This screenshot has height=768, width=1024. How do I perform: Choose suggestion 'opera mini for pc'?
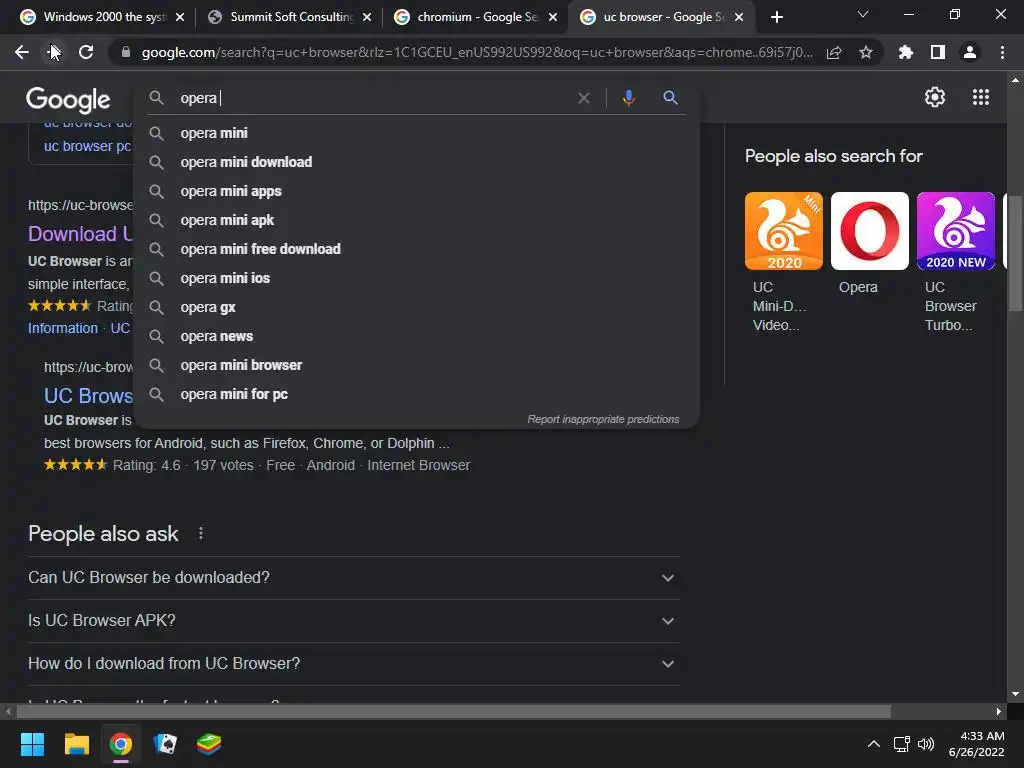tap(416, 394)
